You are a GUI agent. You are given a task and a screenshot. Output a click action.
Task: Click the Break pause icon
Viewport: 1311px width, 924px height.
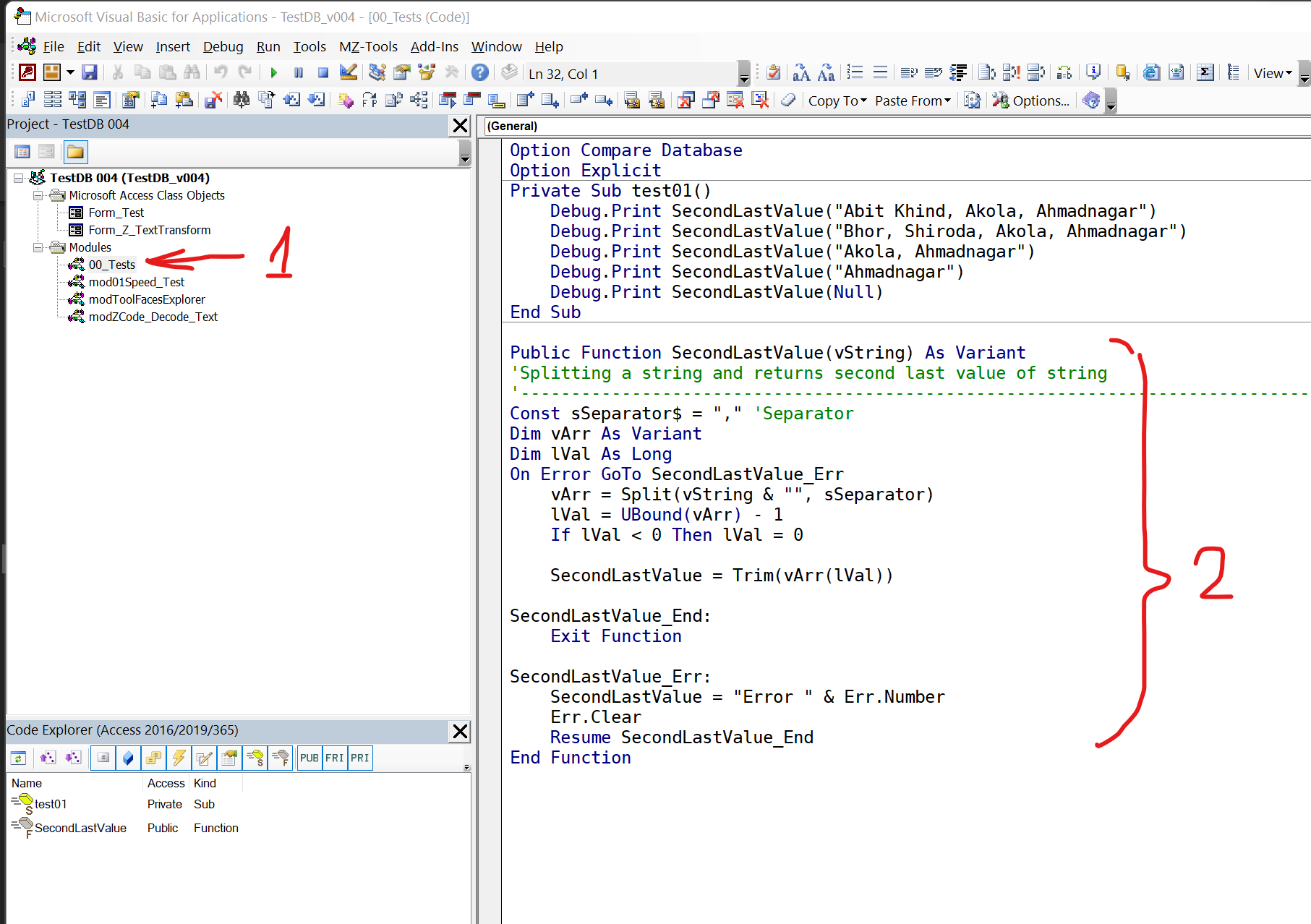coord(298,73)
